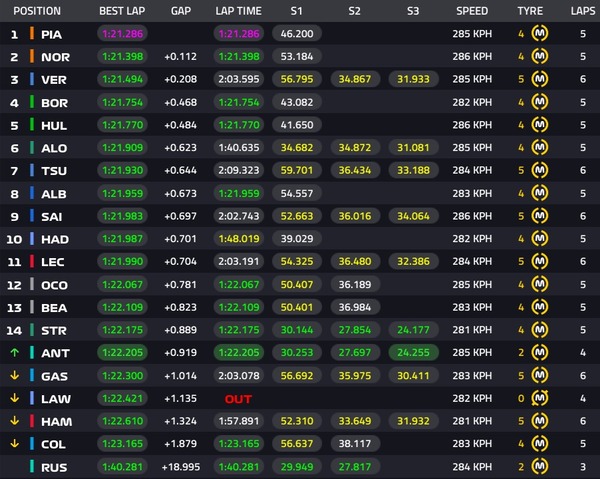
Task: Click the medium tyre icon in TSU's row
Action: [x=540, y=170]
